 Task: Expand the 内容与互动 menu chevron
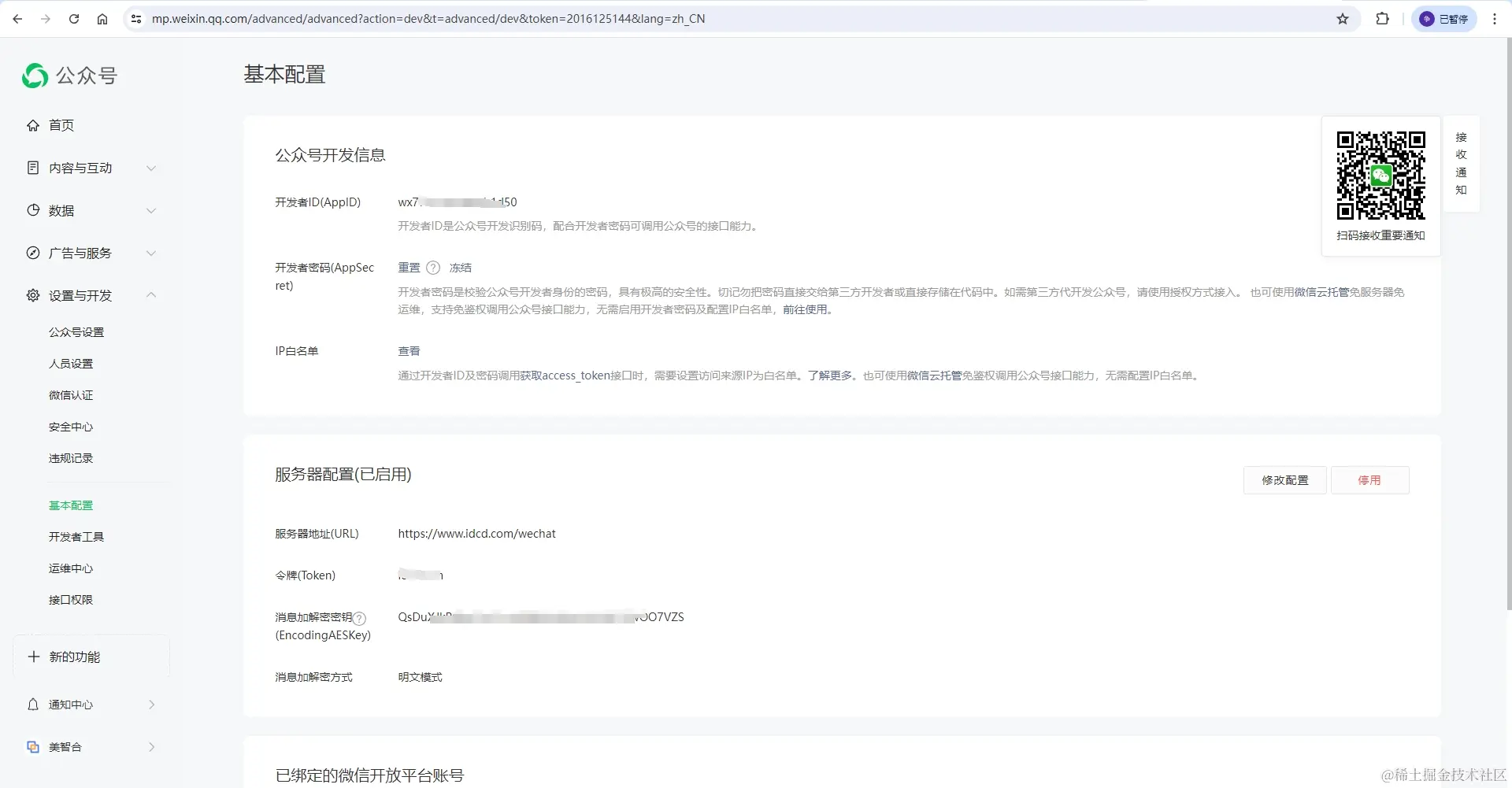(150, 168)
